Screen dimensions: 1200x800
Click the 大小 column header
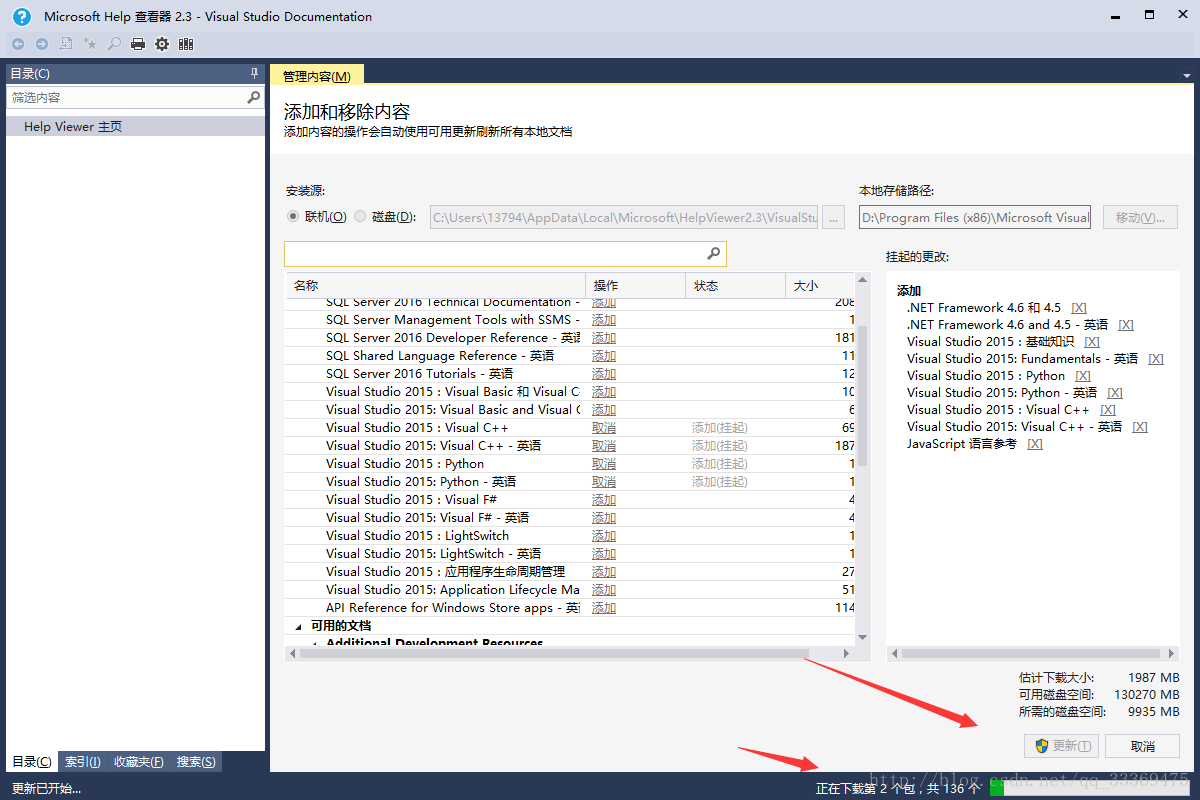click(821, 286)
